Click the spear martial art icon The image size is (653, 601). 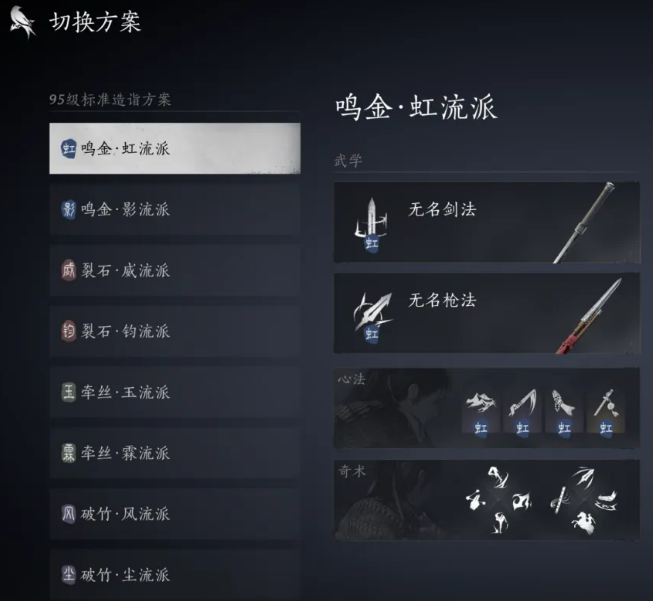[372, 317]
